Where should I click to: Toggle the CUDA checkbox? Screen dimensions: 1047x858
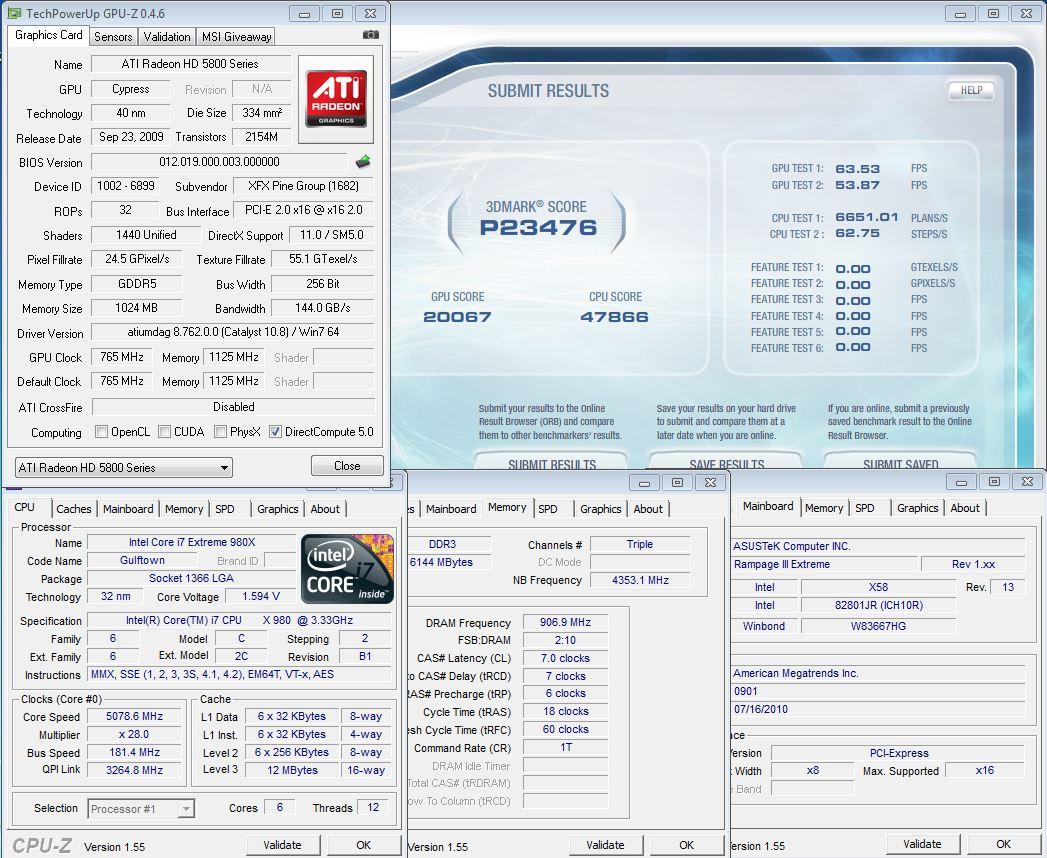pos(164,432)
